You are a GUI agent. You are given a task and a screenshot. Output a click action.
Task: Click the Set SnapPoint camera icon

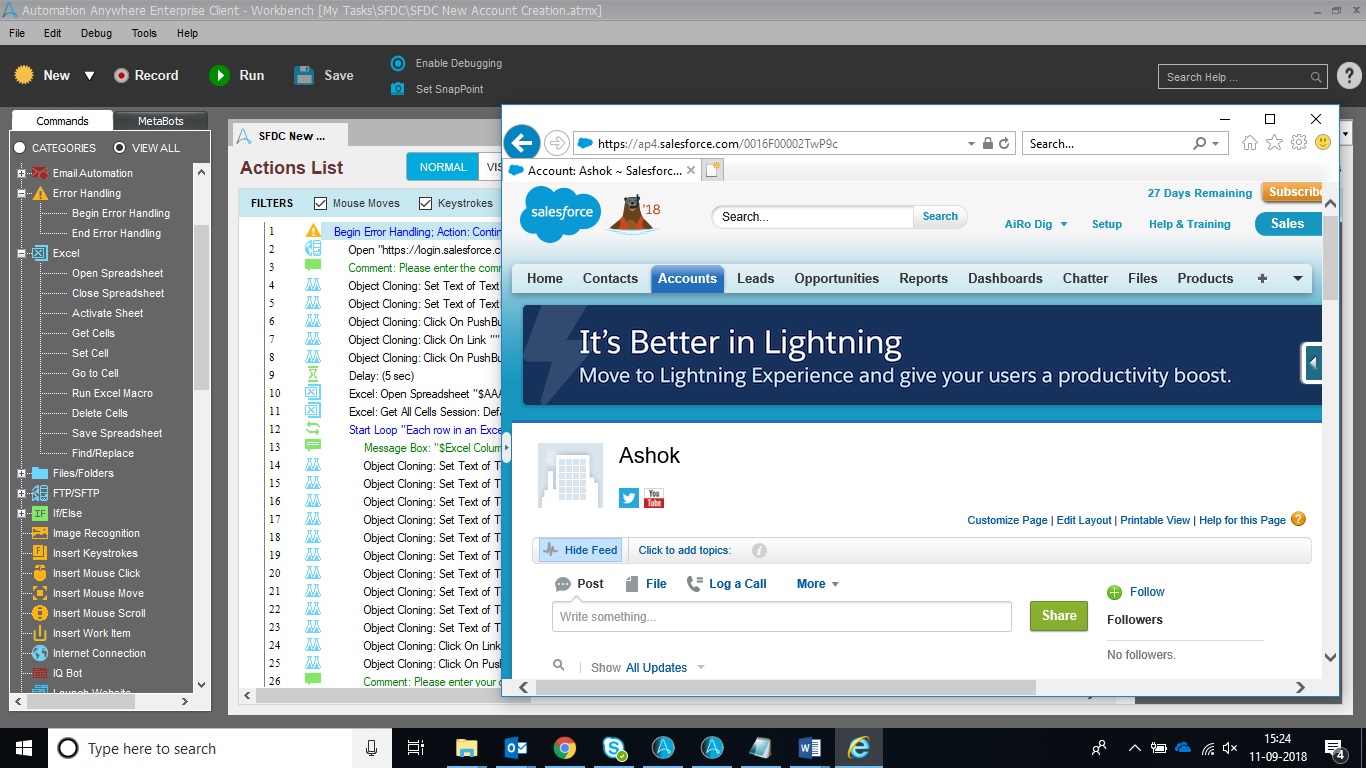pos(397,89)
